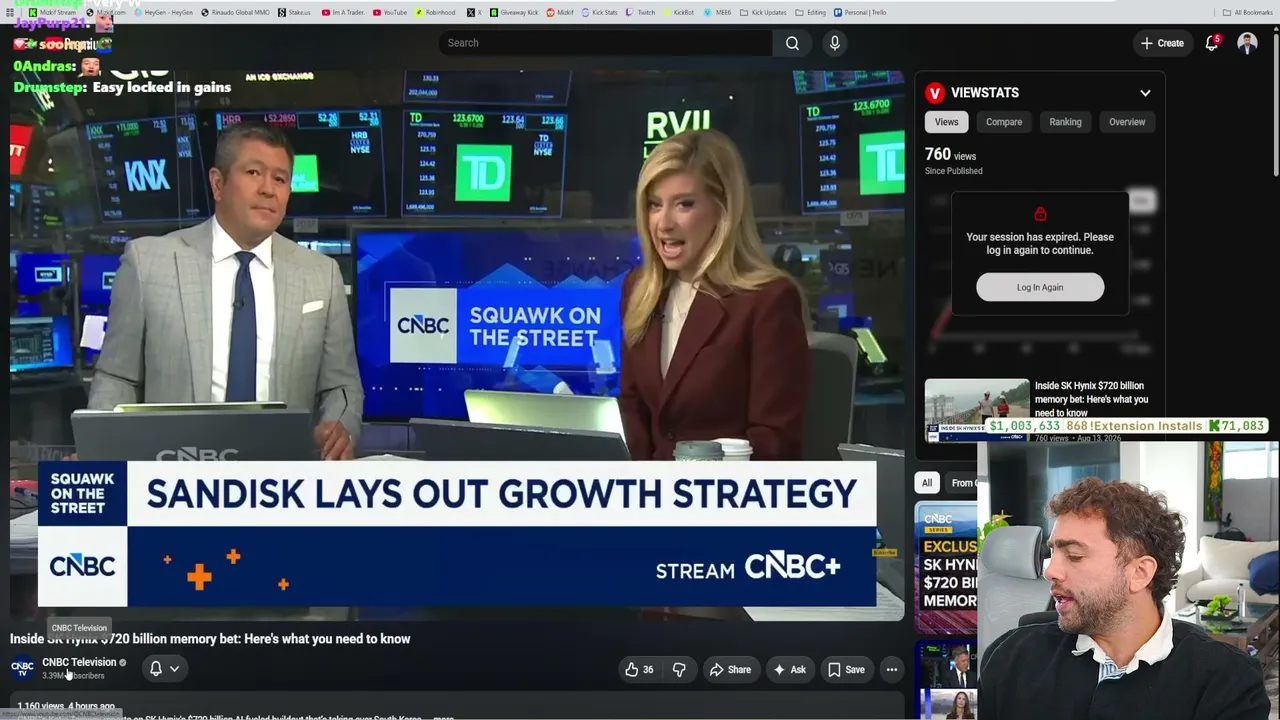Open the KickBot bookmark
Viewport: 1280px width, 720px height.
(678, 12)
